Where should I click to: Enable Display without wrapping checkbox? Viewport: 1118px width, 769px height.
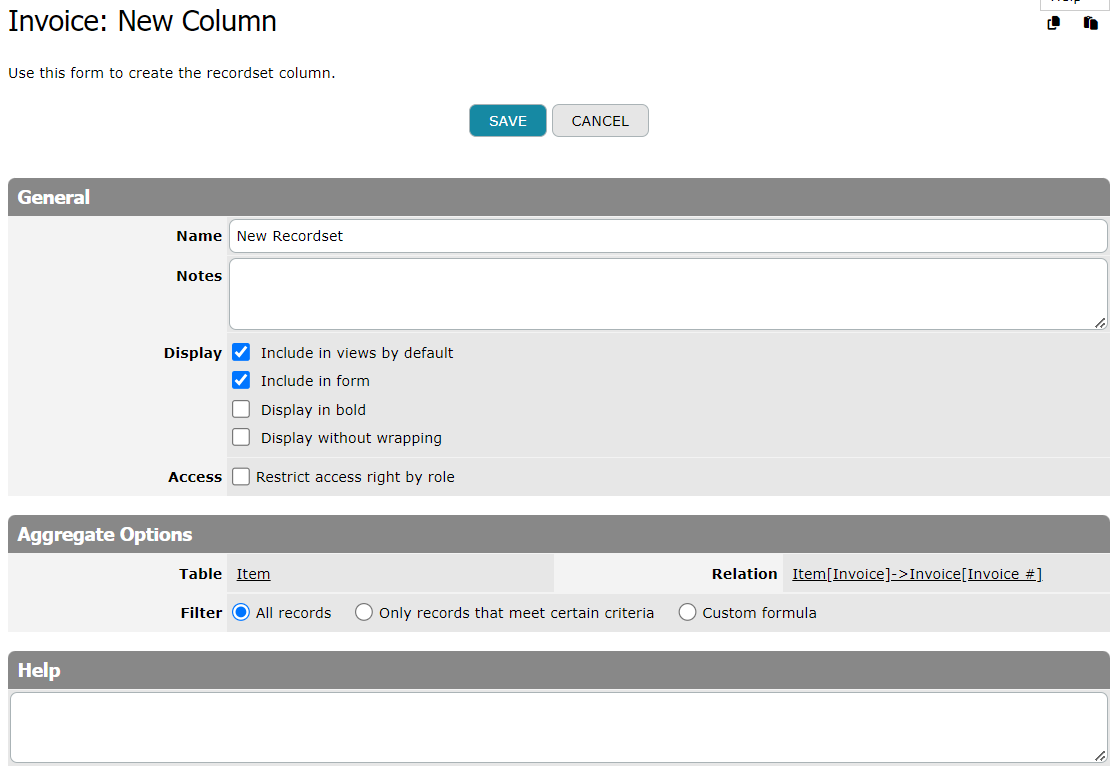click(x=241, y=437)
